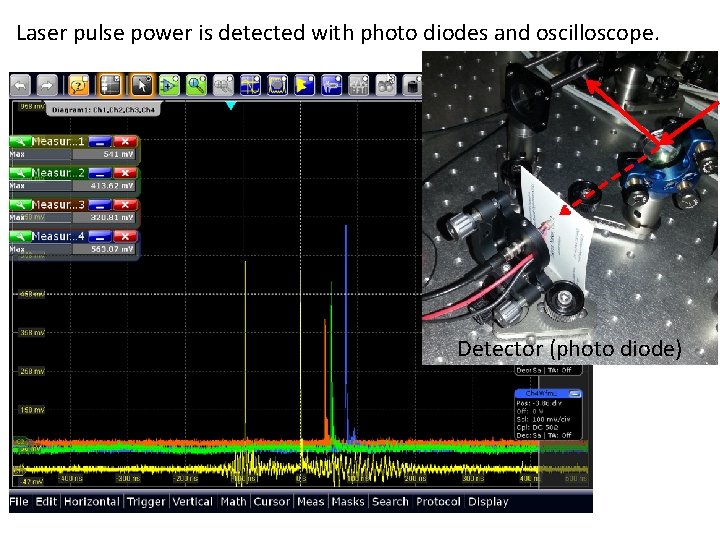Screen dimensions: 720x540
Task: Click the Redo arrow toolbar icon
Action: point(47,85)
